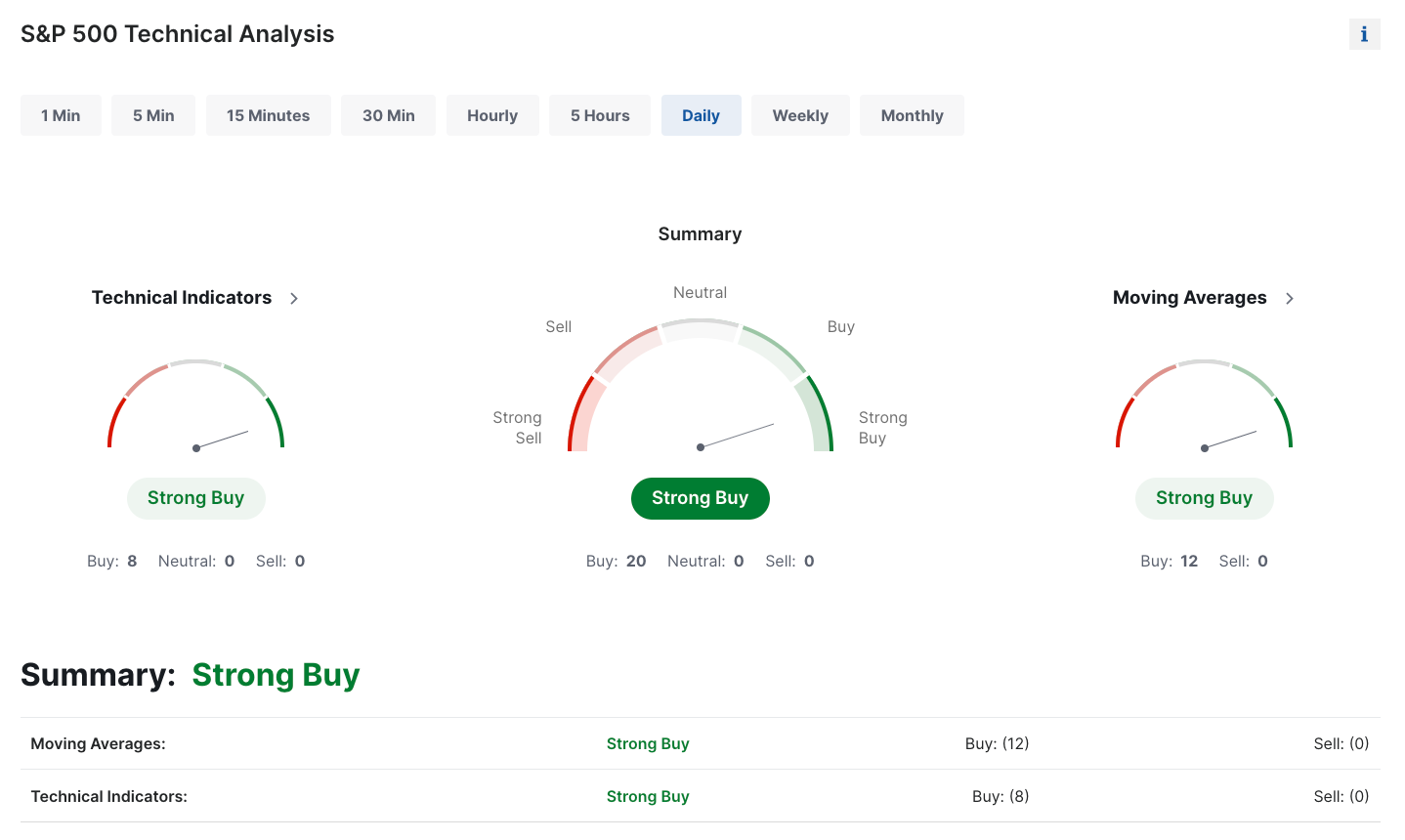
Task: Select the 1 Min timeframe tab
Action: coord(61,115)
